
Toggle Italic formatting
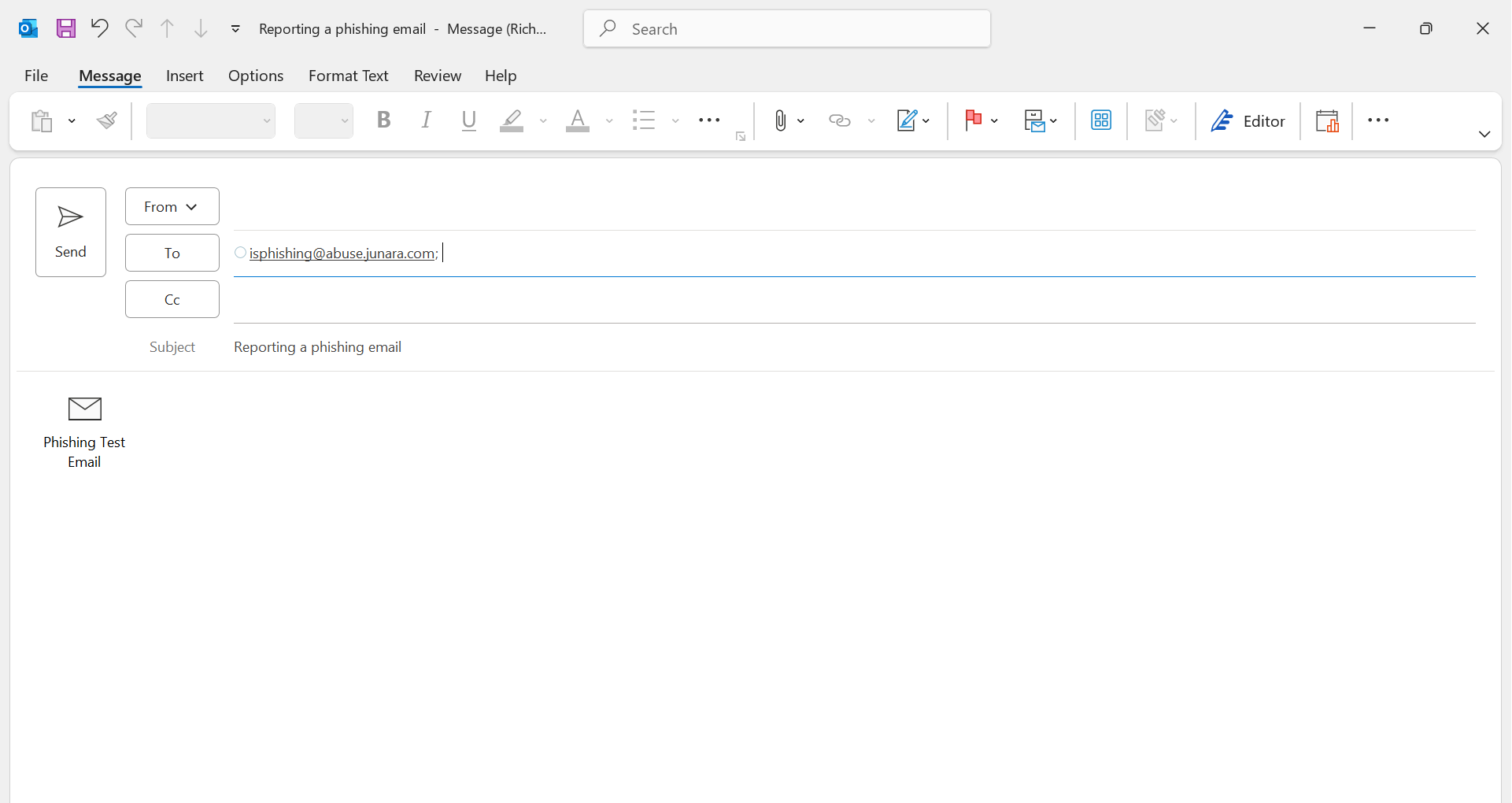[427, 120]
